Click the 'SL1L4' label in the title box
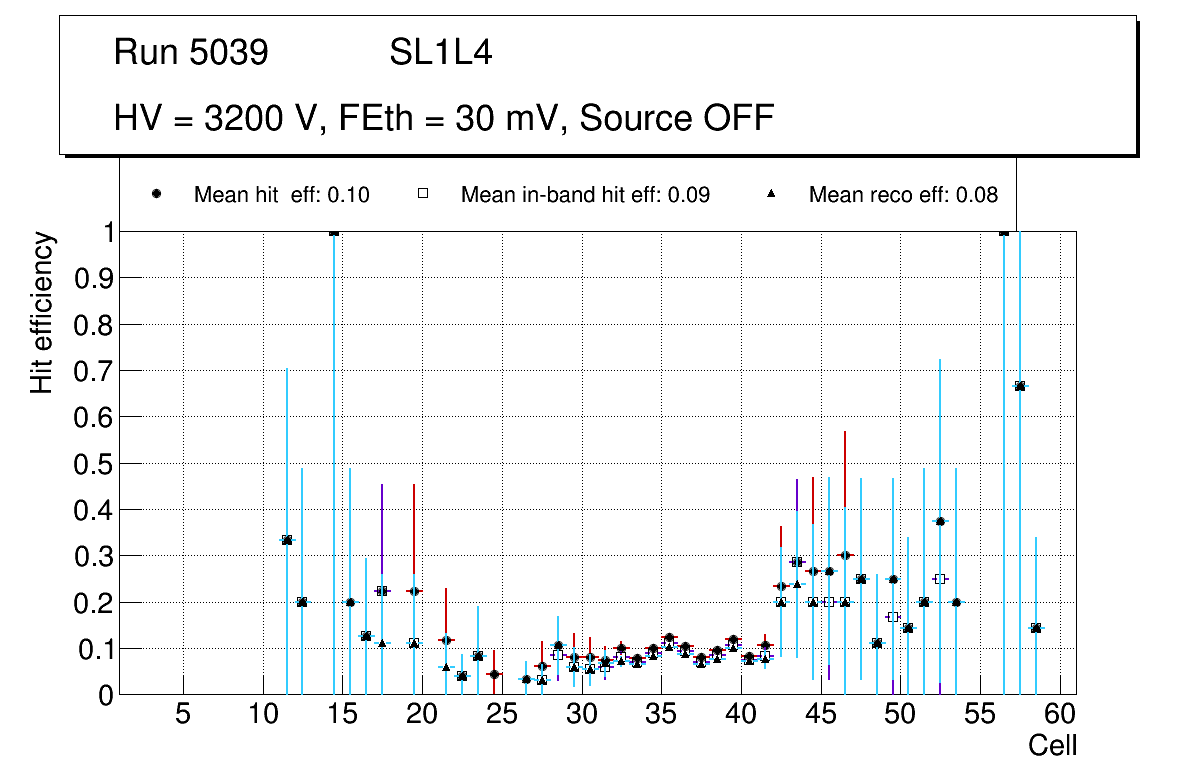 [440, 53]
